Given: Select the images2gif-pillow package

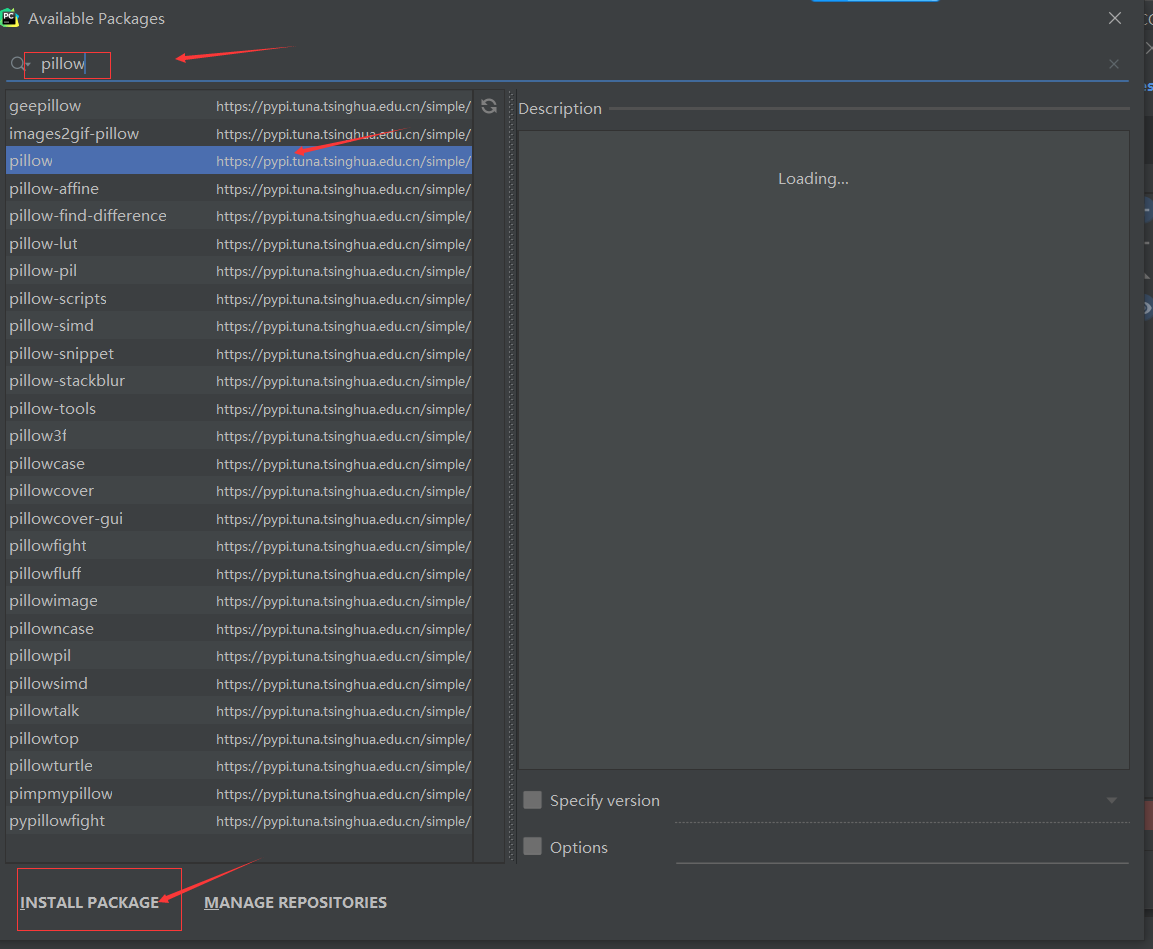Looking at the screenshot, I should [239, 134].
